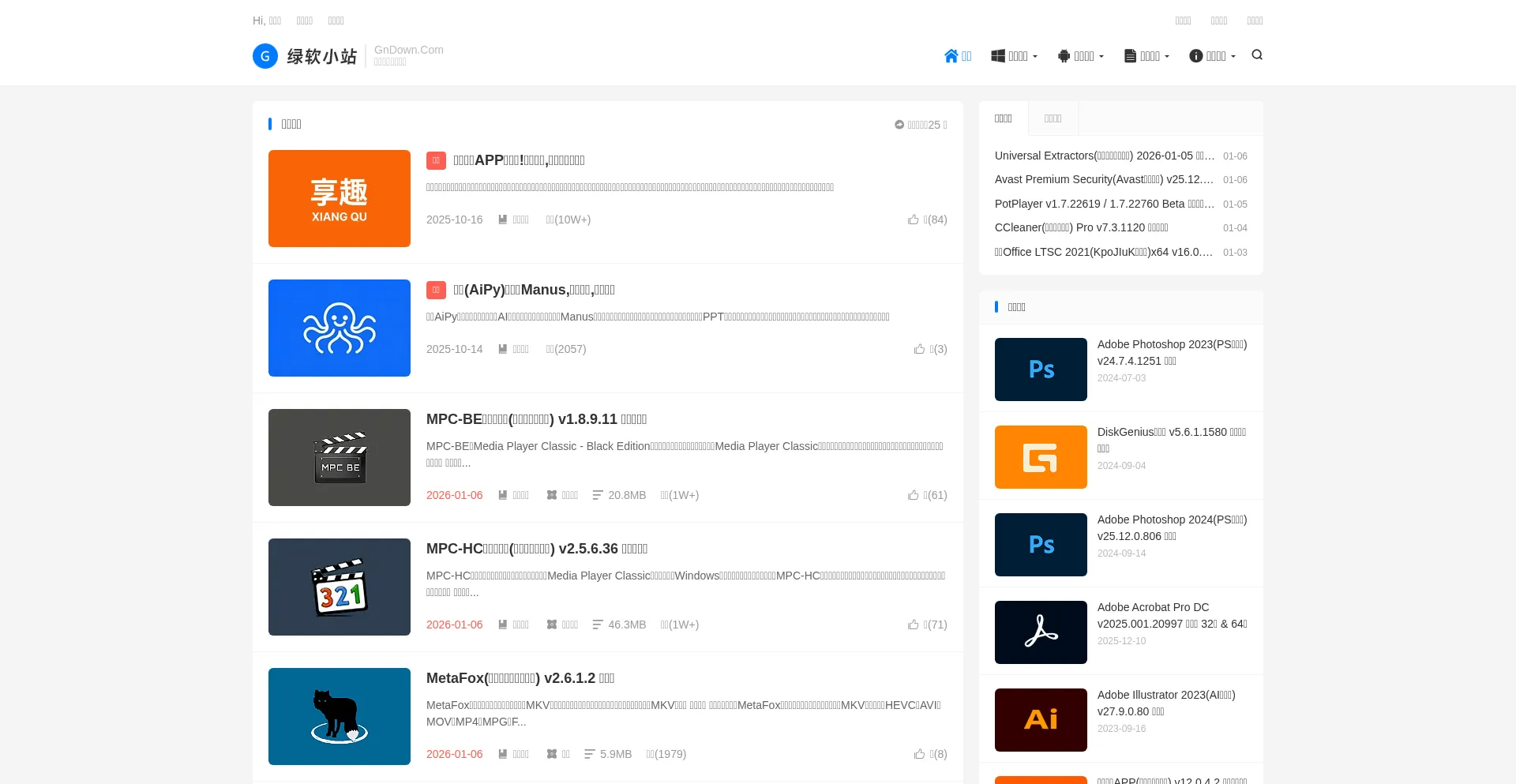Open the AiPy Manus article title
Image resolution: width=1516 pixels, height=784 pixels.
[x=534, y=290]
